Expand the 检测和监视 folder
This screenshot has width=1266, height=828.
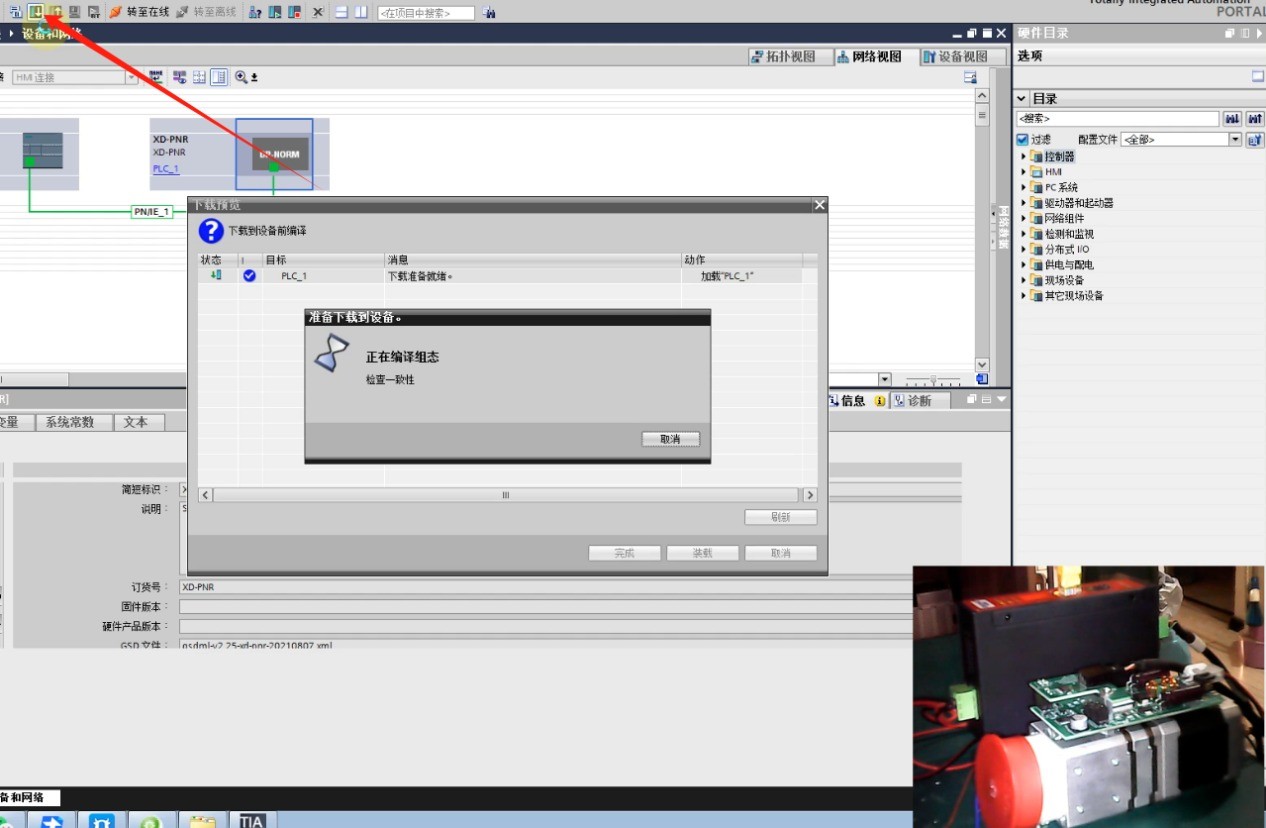(x=1024, y=234)
